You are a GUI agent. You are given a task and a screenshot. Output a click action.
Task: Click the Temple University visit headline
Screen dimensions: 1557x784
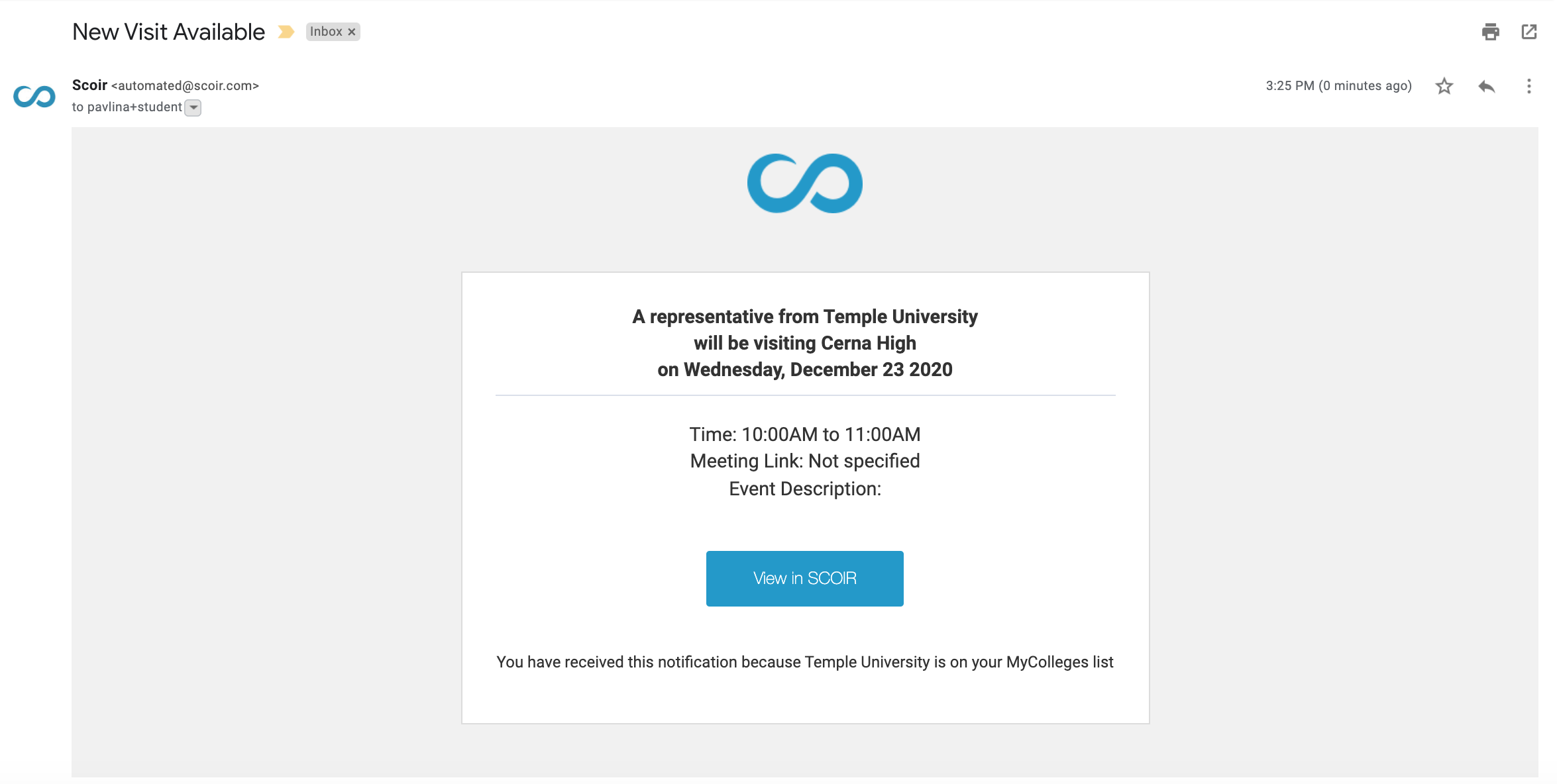click(804, 343)
